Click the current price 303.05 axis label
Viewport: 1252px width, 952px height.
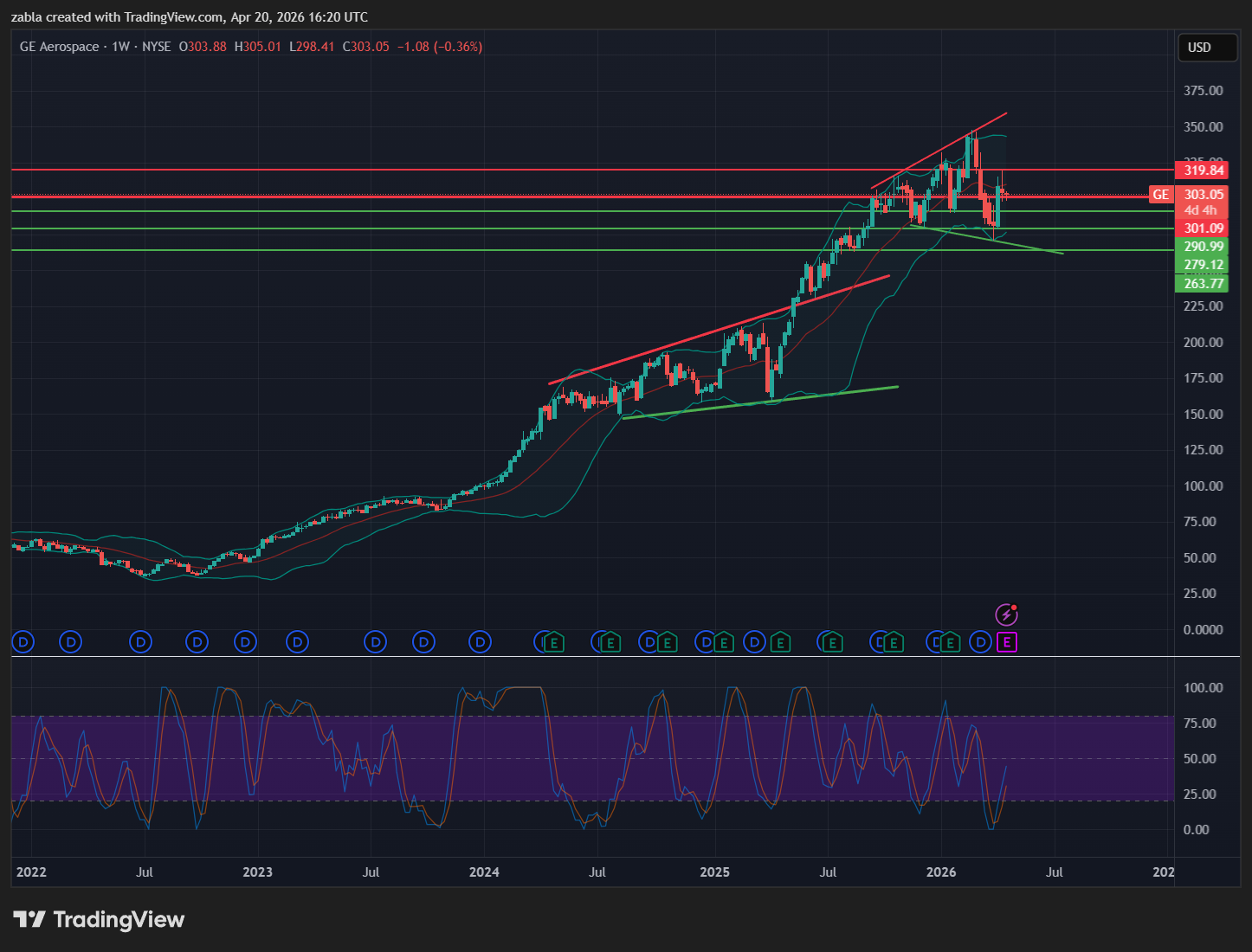click(1204, 195)
